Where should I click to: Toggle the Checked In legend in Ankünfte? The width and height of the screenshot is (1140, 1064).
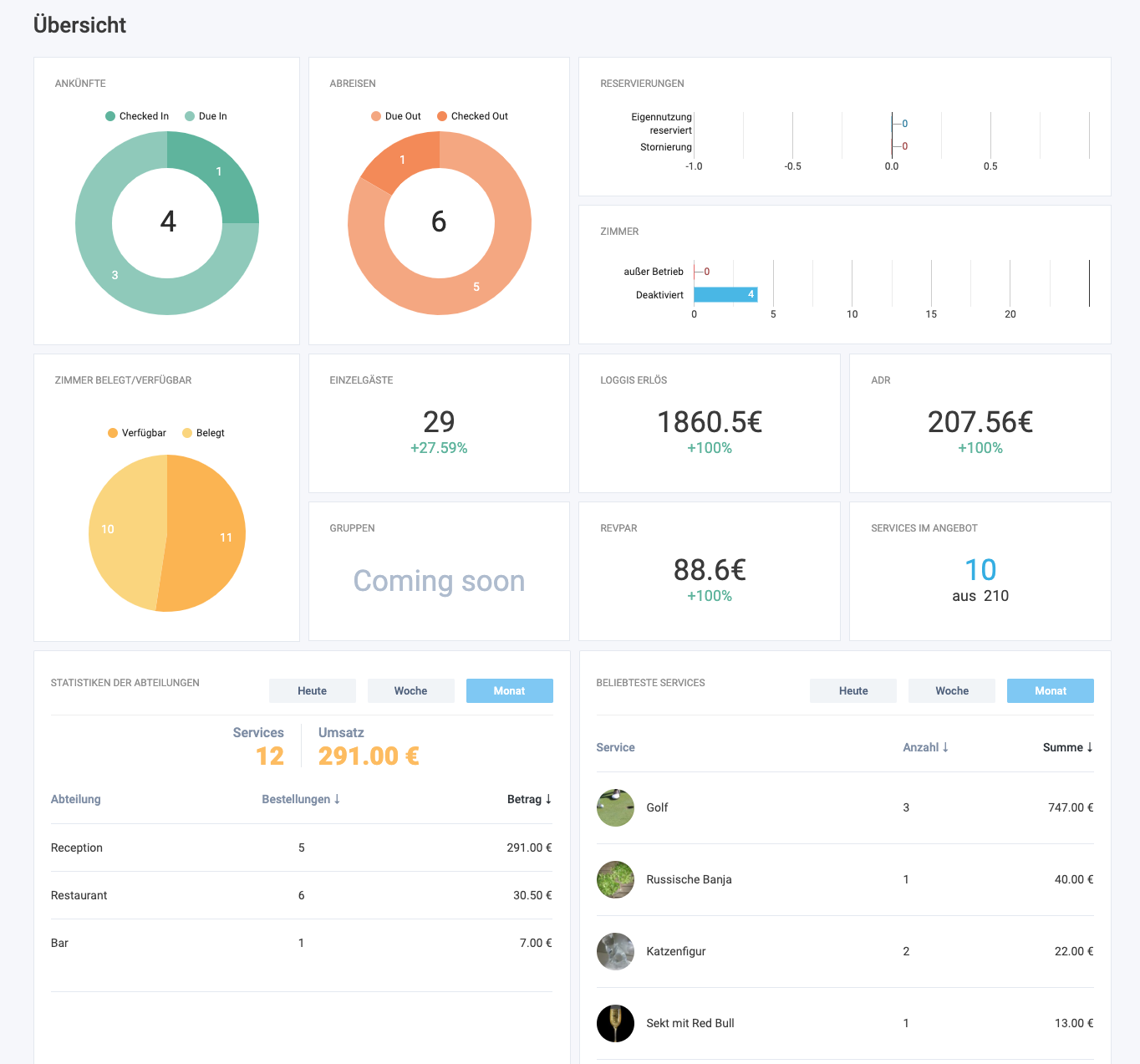[x=137, y=116]
